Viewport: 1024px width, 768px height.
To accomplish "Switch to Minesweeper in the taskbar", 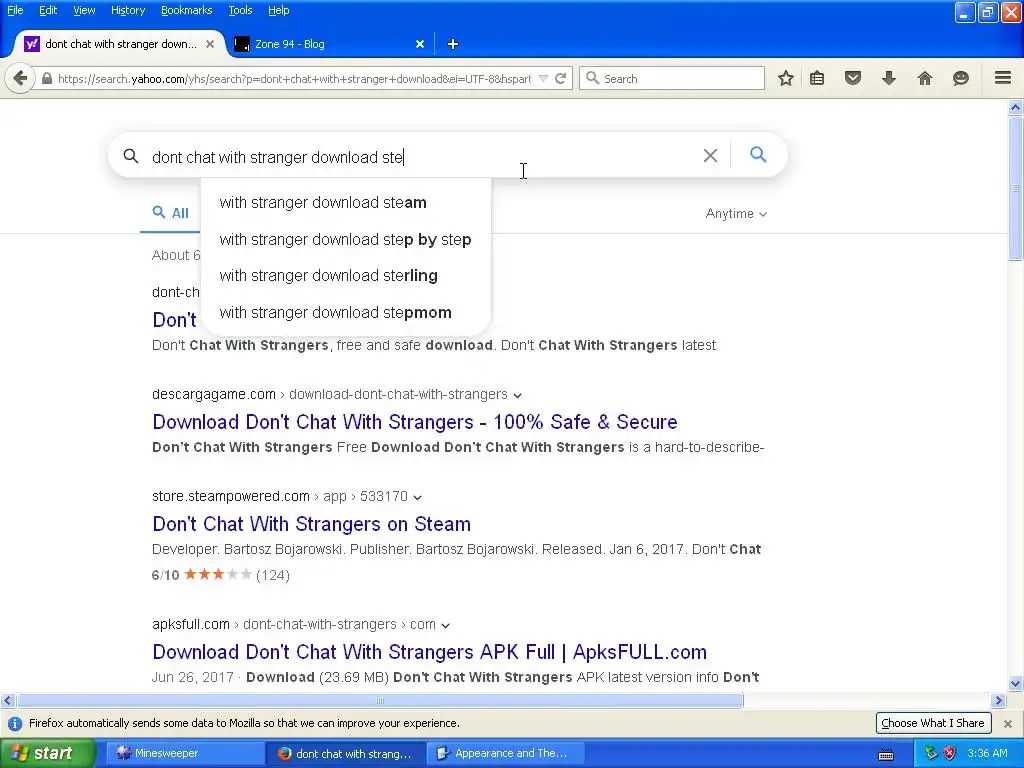I will point(184,754).
